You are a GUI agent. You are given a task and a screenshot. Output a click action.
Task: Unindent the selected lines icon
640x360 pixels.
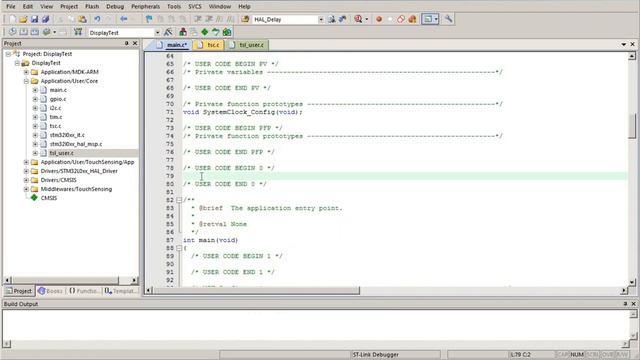click(x=209, y=19)
